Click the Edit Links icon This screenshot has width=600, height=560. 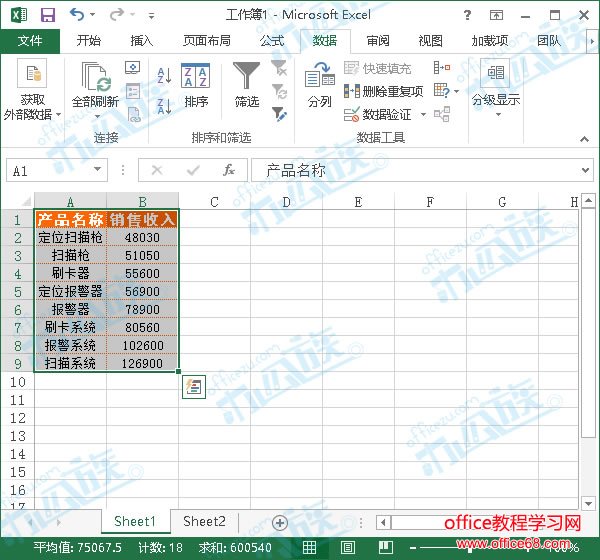coord(134,114)
